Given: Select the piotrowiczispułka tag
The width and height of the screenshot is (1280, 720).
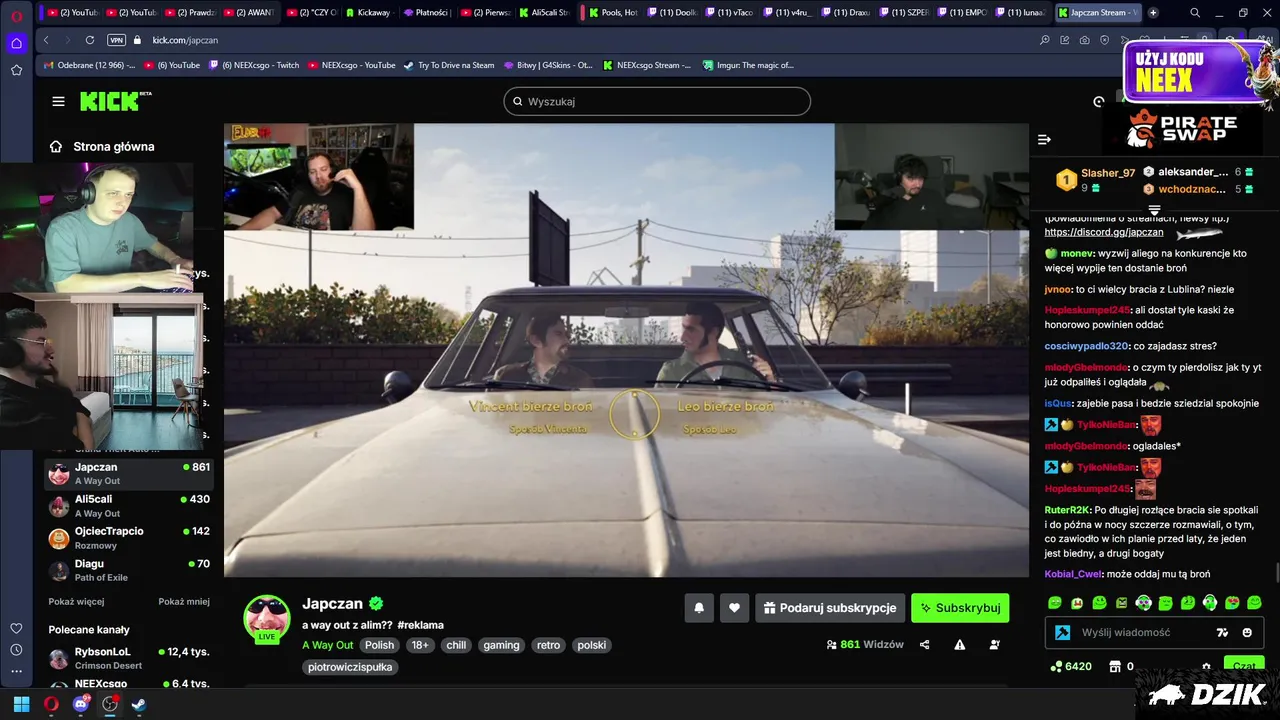Looking at the screenshot, I should pyautogui.click(x=350, y=667).
